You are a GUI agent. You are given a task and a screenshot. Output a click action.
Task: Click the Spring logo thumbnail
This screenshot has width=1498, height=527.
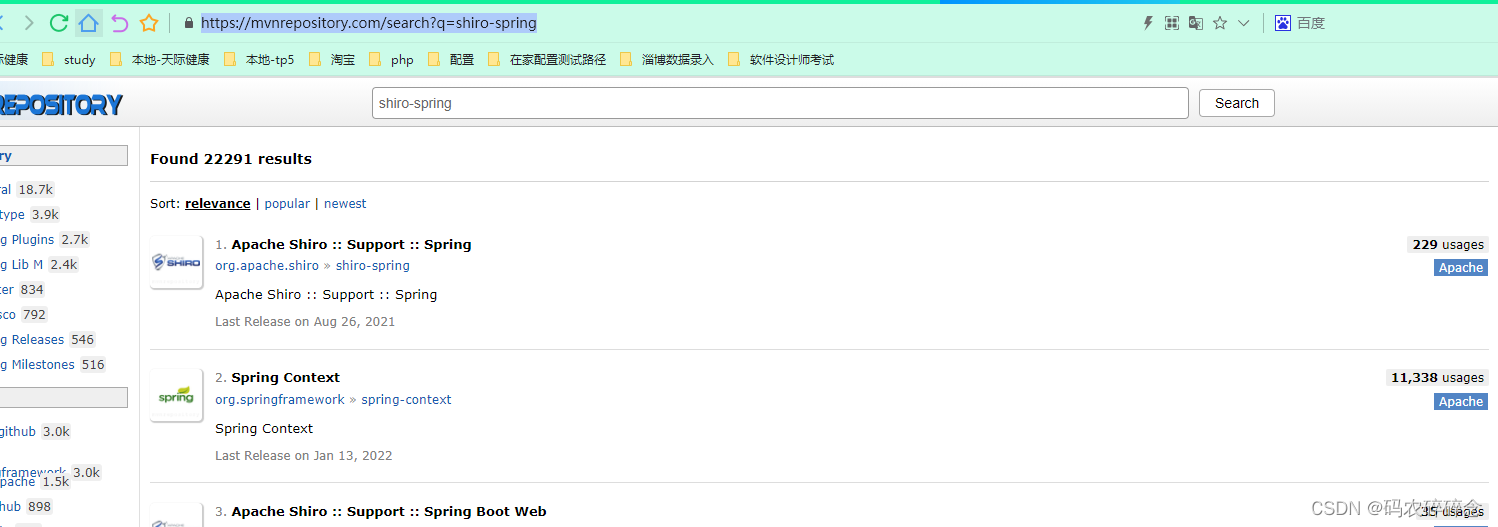click(176, 395)
